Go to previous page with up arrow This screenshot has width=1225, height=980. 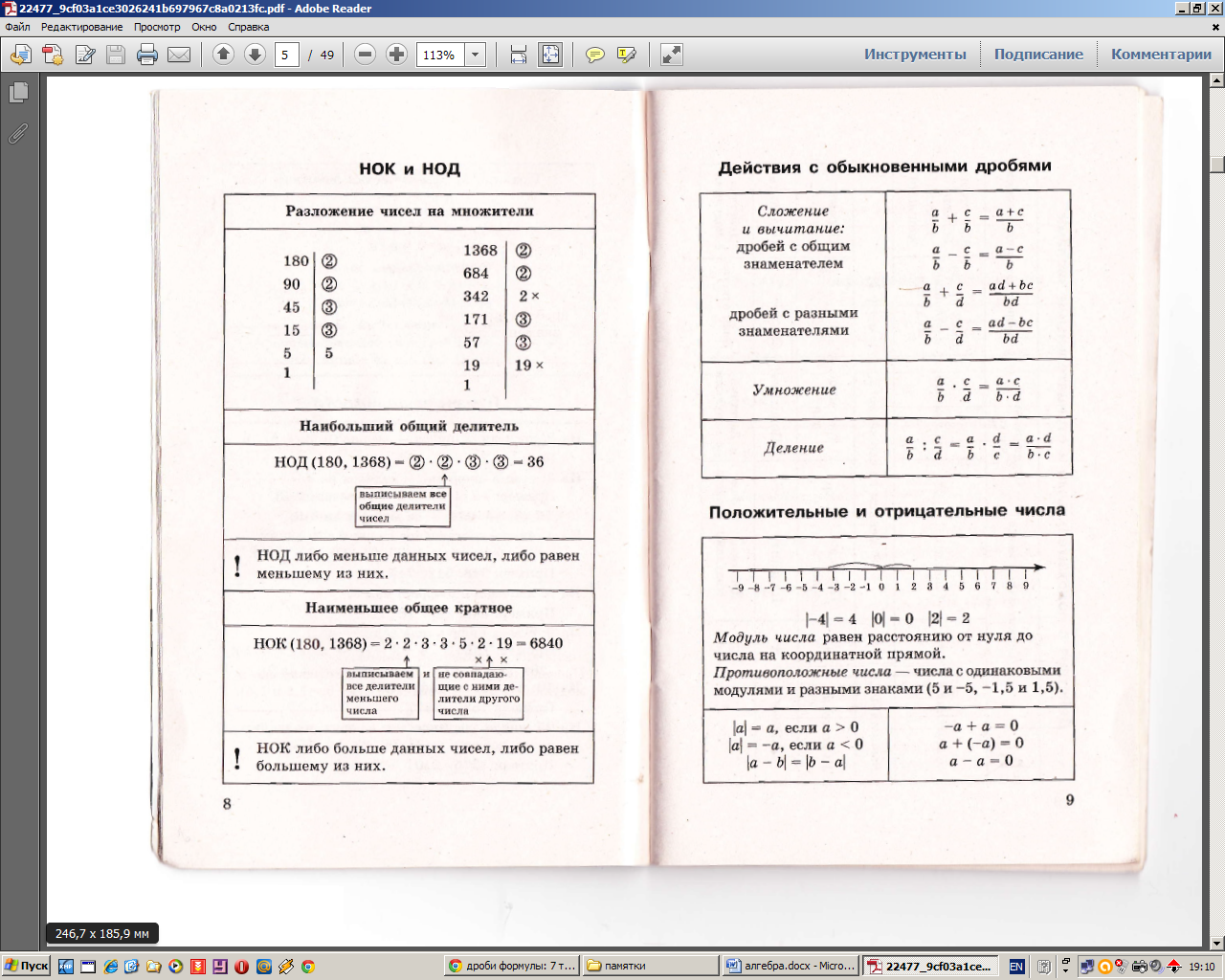pyautogui.click(x=223, y=55)
